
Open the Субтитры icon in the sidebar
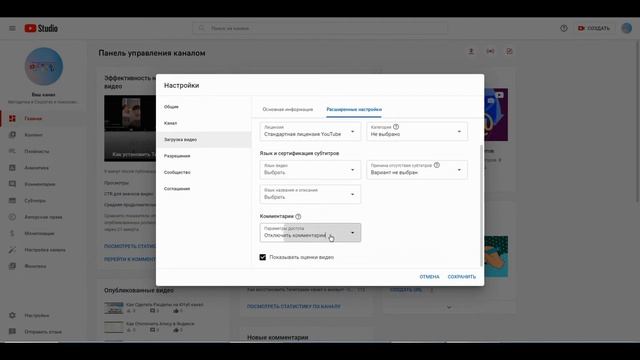12,200
